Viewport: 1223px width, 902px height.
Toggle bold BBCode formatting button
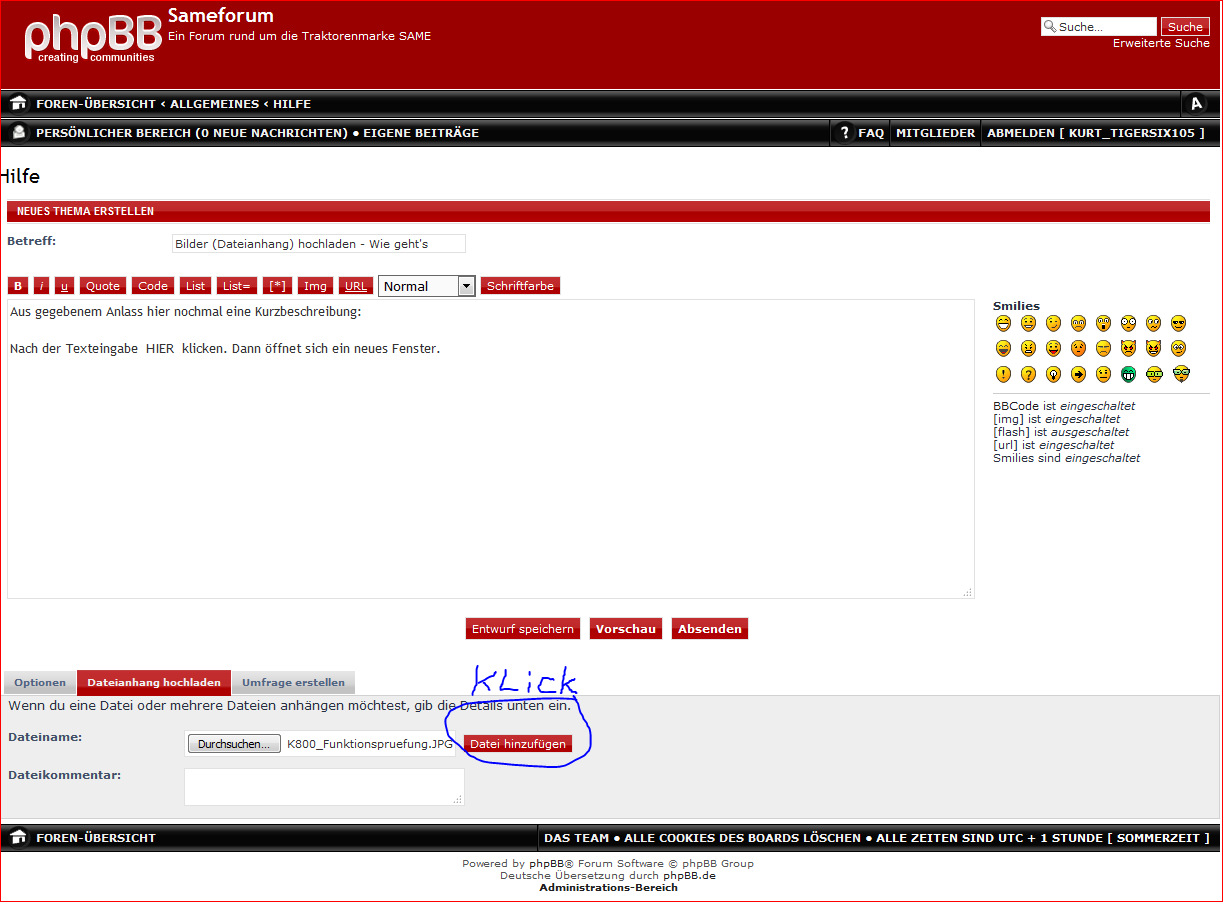[x=18, y=286]
